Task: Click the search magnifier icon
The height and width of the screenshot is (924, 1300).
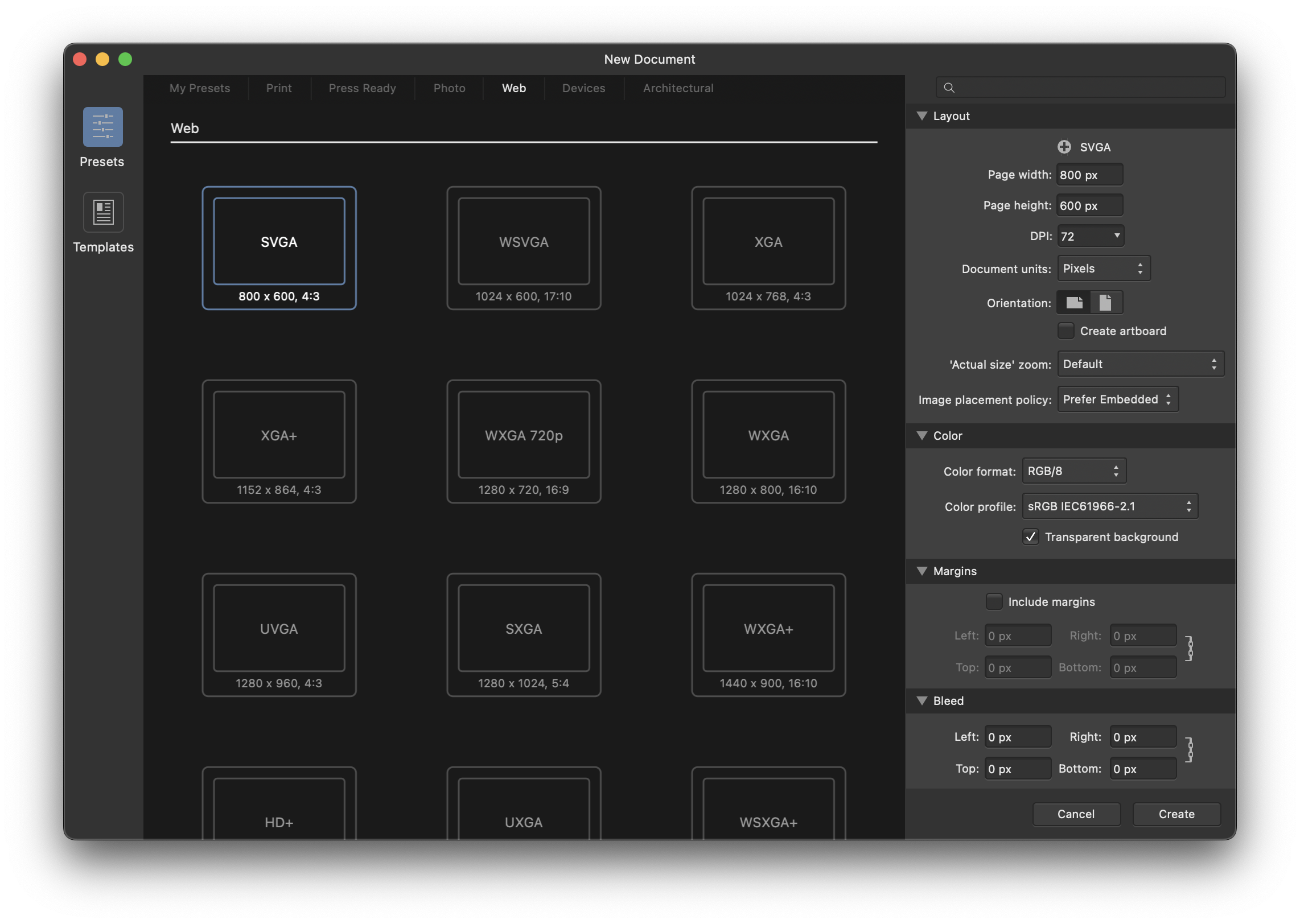Action: 949,88
